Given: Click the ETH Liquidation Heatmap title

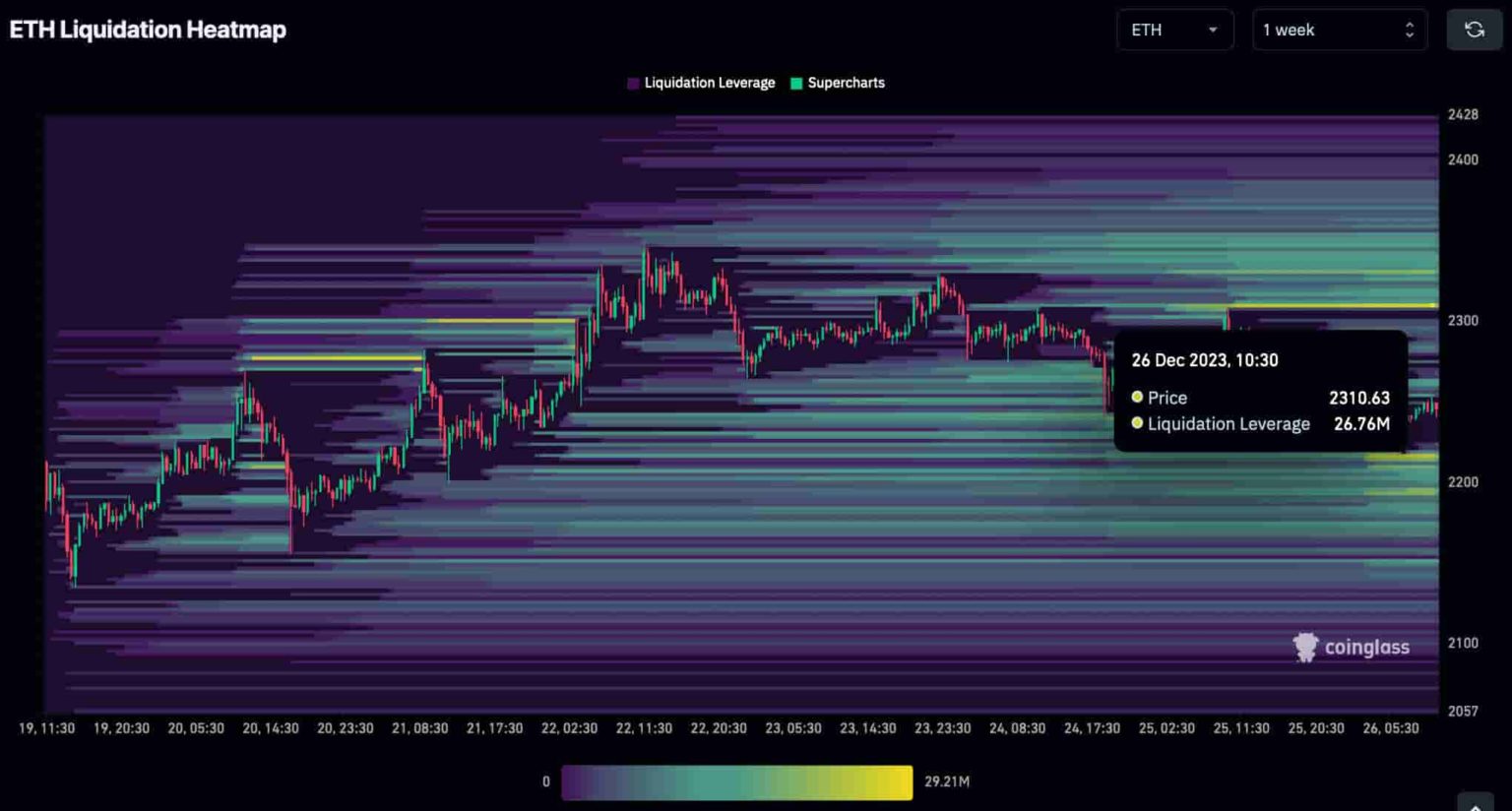Looking at the screenshot, I should pyautogui.click(x=148, y=30).
